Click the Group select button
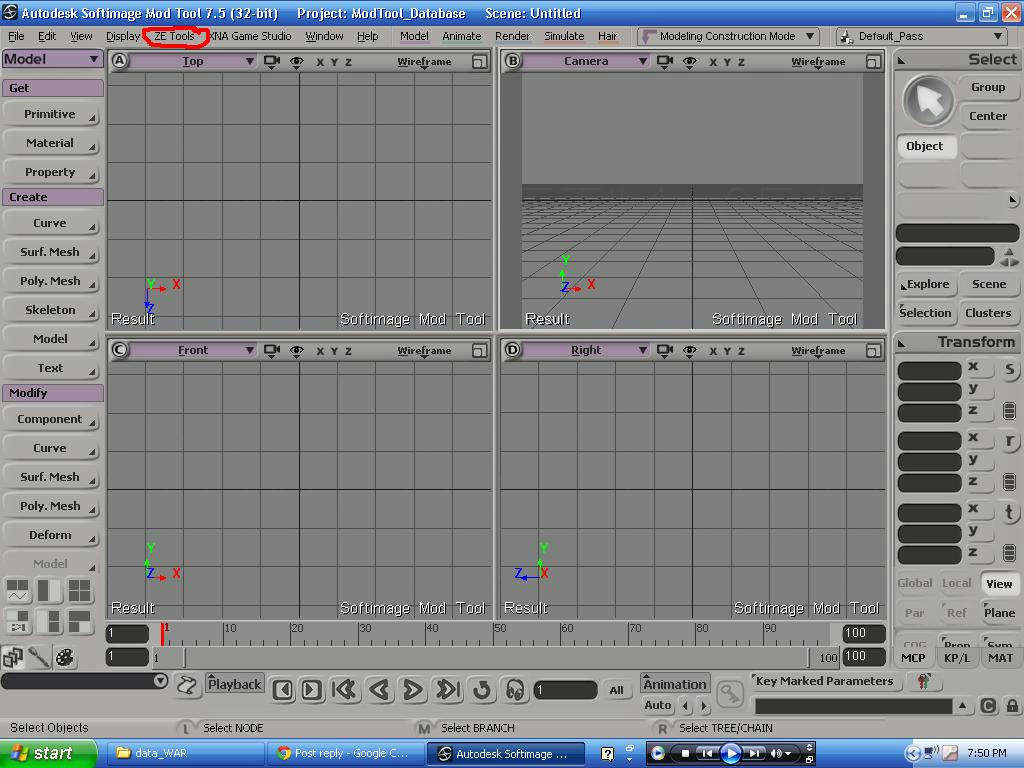 988,88
